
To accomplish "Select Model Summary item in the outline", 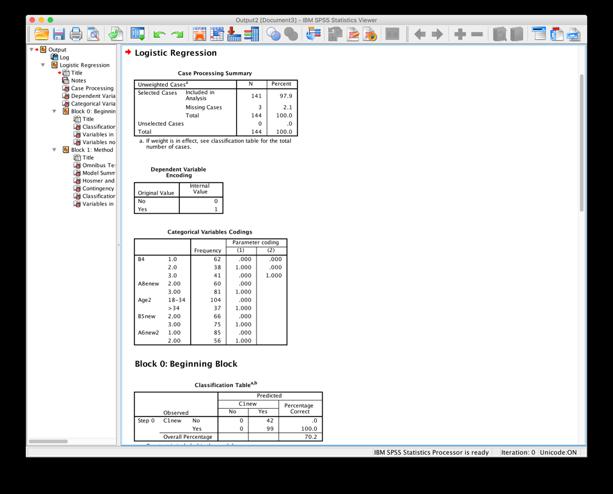I will point(99,173).
